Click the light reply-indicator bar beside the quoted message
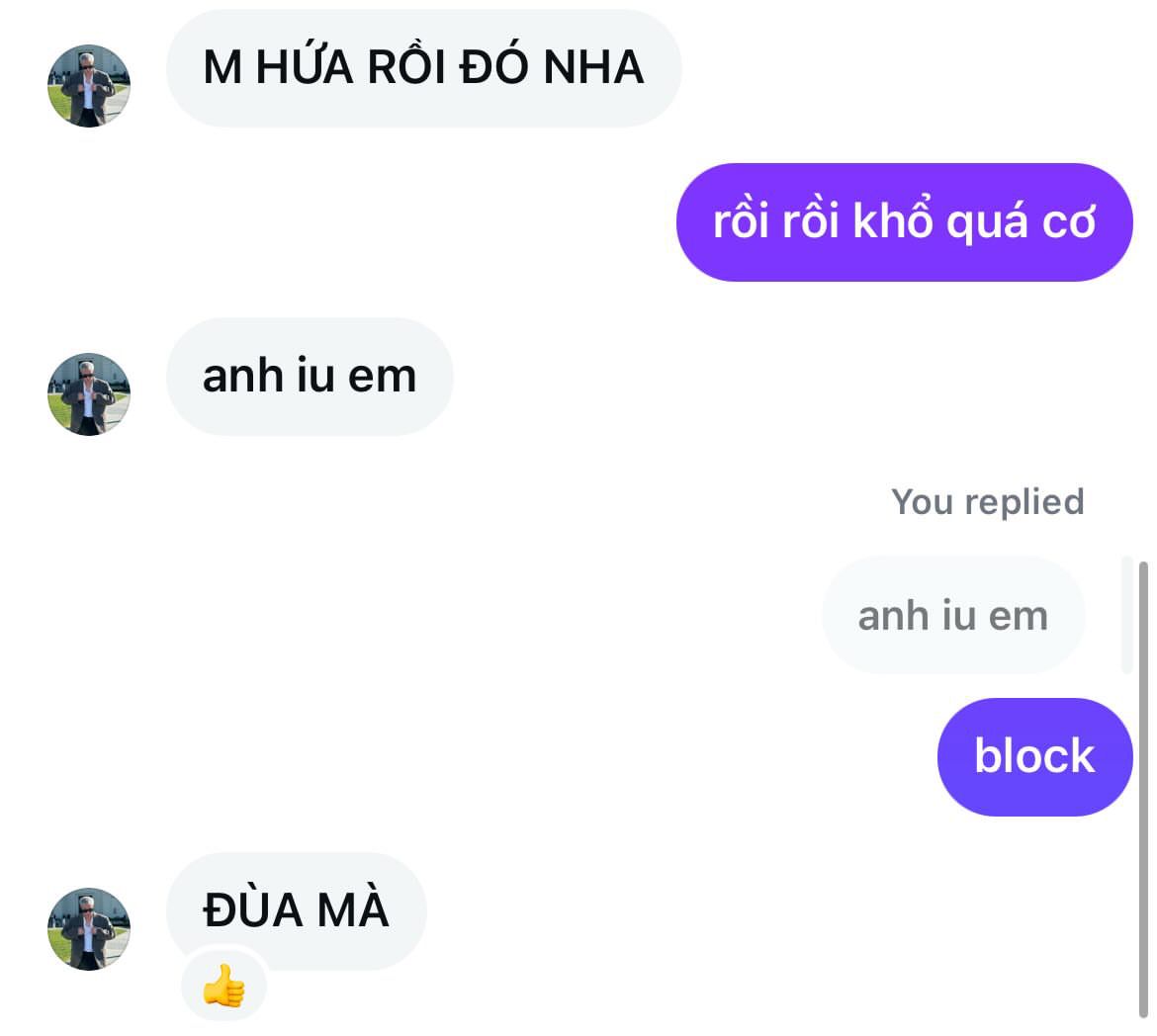Viewport: 1157px width, 1036px height. tap(1126, 615)
